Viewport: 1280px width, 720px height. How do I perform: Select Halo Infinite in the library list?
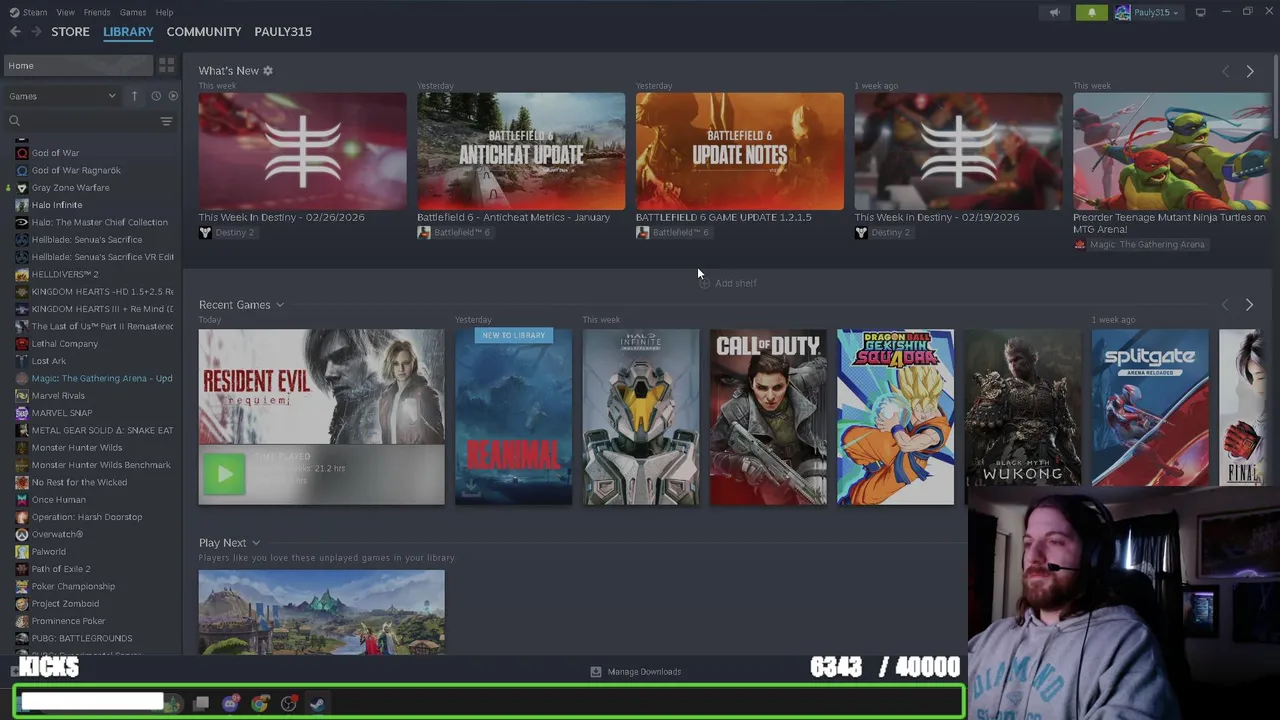57,205
